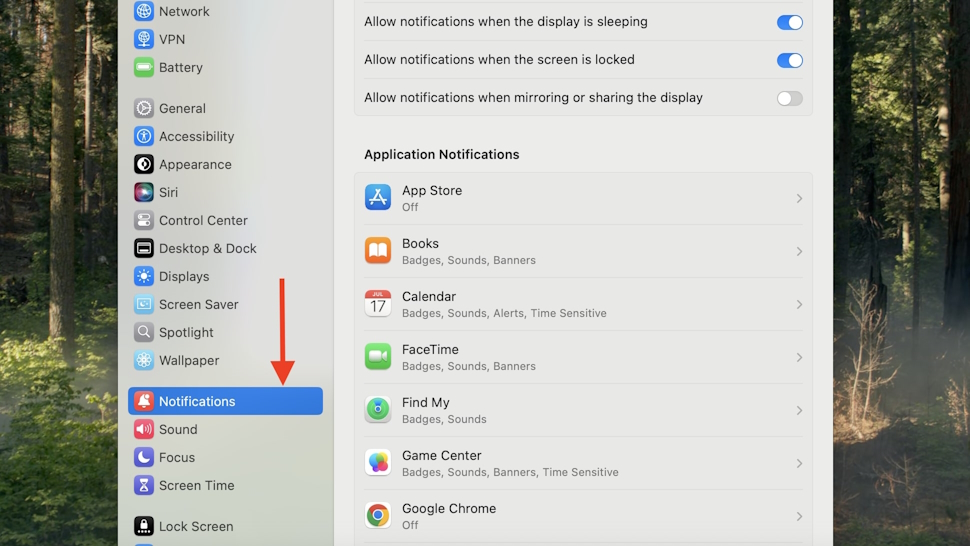Screen dimensions: 970x546
Task: Open Books notification settings label
Action: tap(420, 244)
